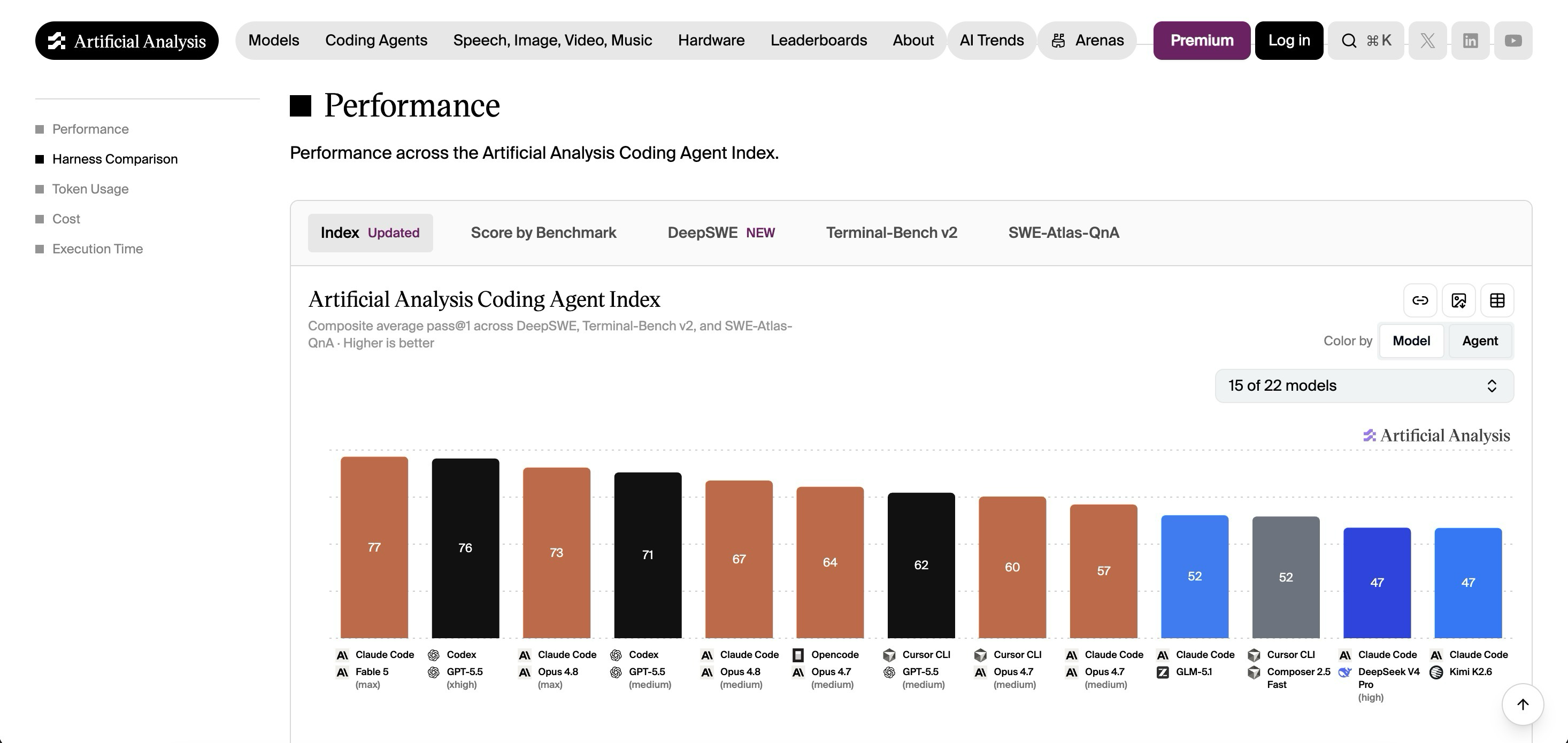Open the Leaderboards navigation menu

819,40
